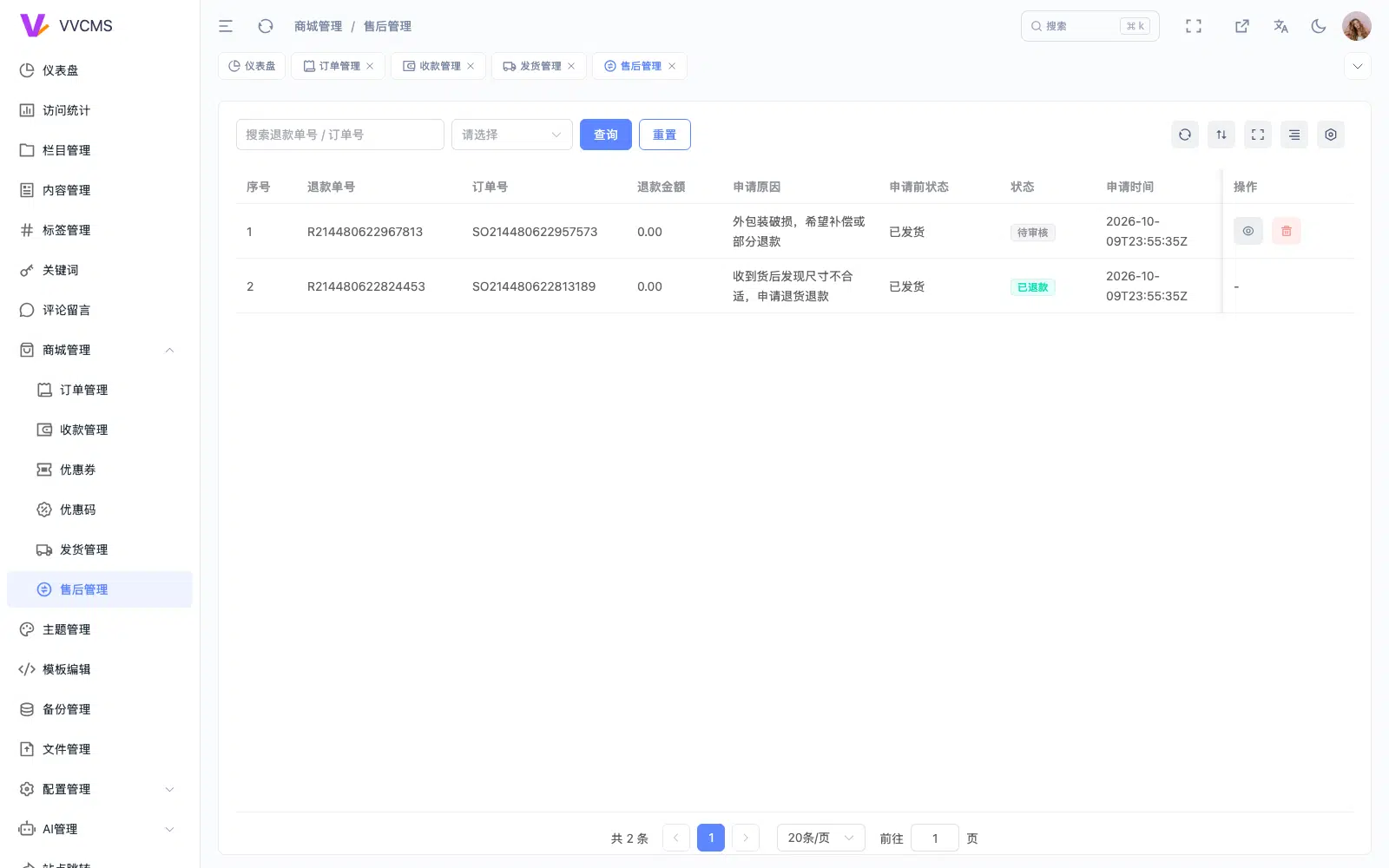1389x868 pixels.
Task: Click the refresh page icon beside the breadcrumb
Action: 266,26
